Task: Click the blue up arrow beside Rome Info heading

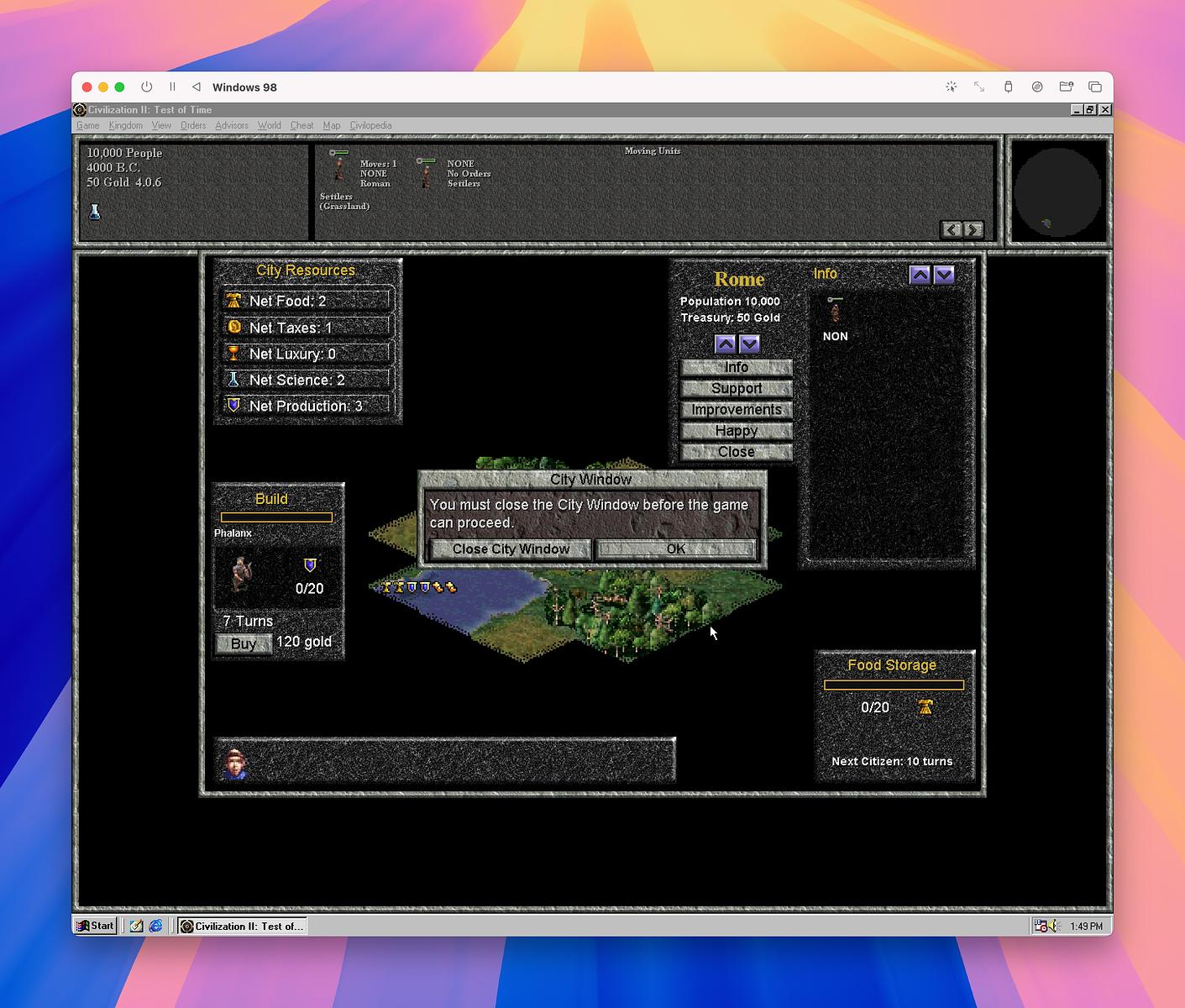Action: tap(920, 275)
